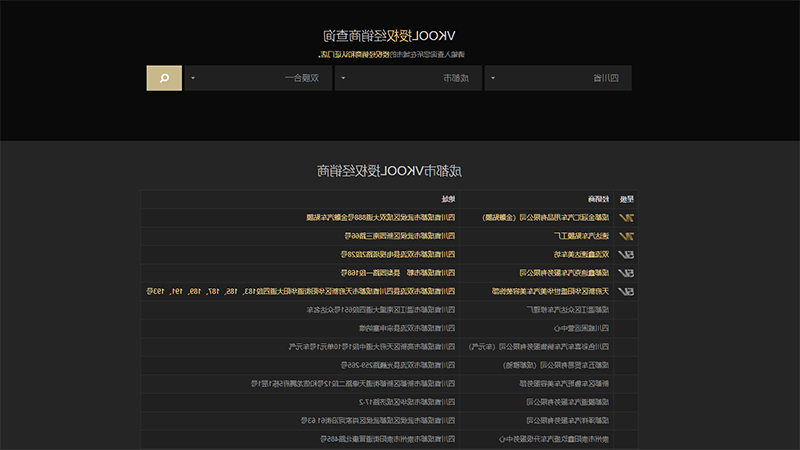Open the last visible dealer name in the table
The height and width of the screenshot is (450, 800).
tap(554, 439)
